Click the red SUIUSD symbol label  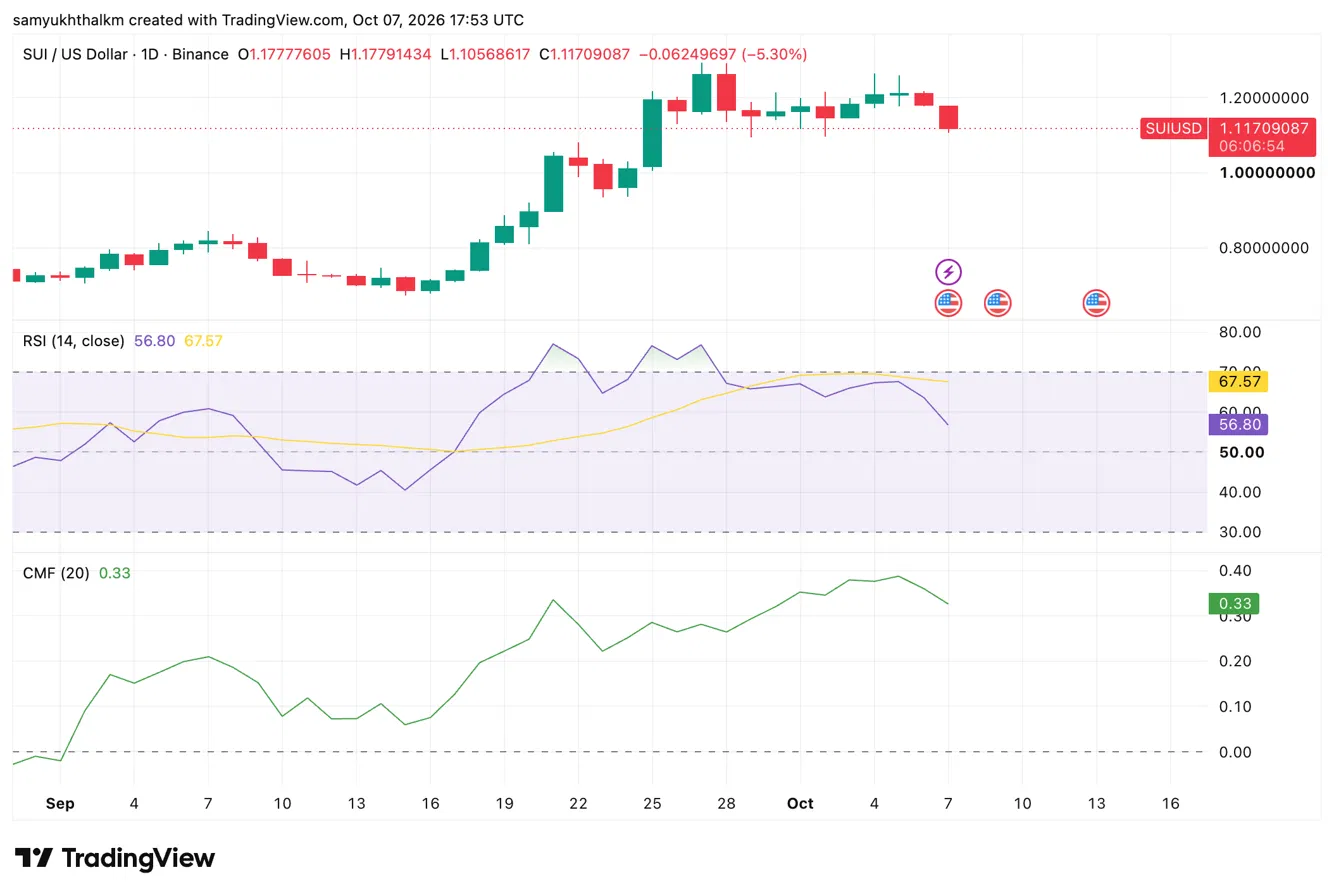[1172, 128]
